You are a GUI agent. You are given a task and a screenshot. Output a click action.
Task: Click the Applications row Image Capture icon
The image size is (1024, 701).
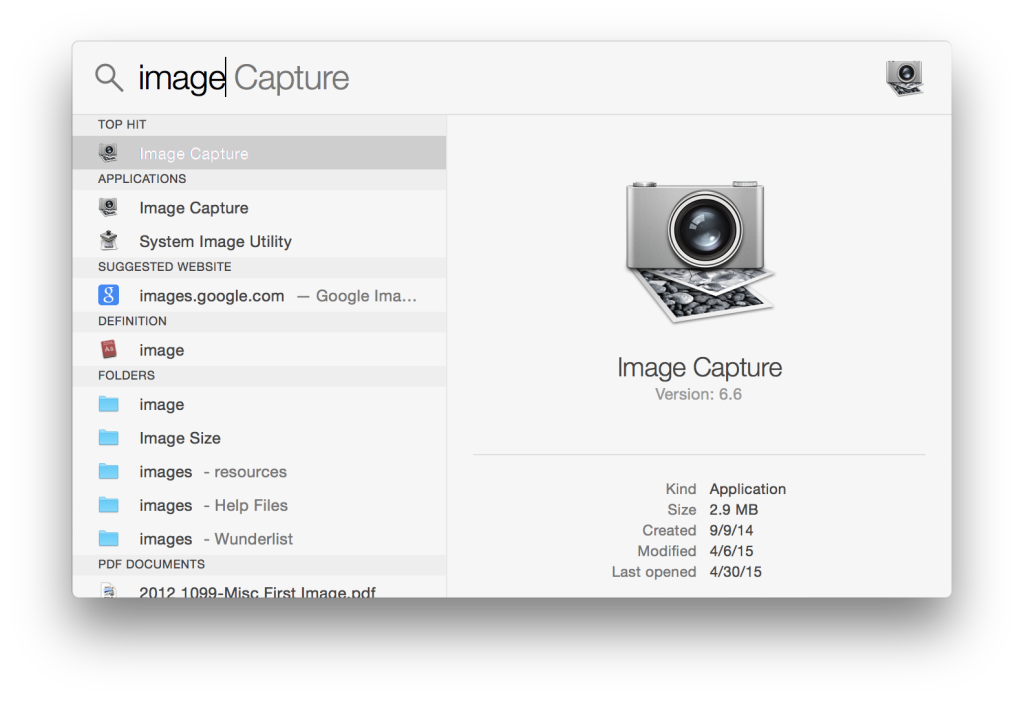[x=108, y=208]
